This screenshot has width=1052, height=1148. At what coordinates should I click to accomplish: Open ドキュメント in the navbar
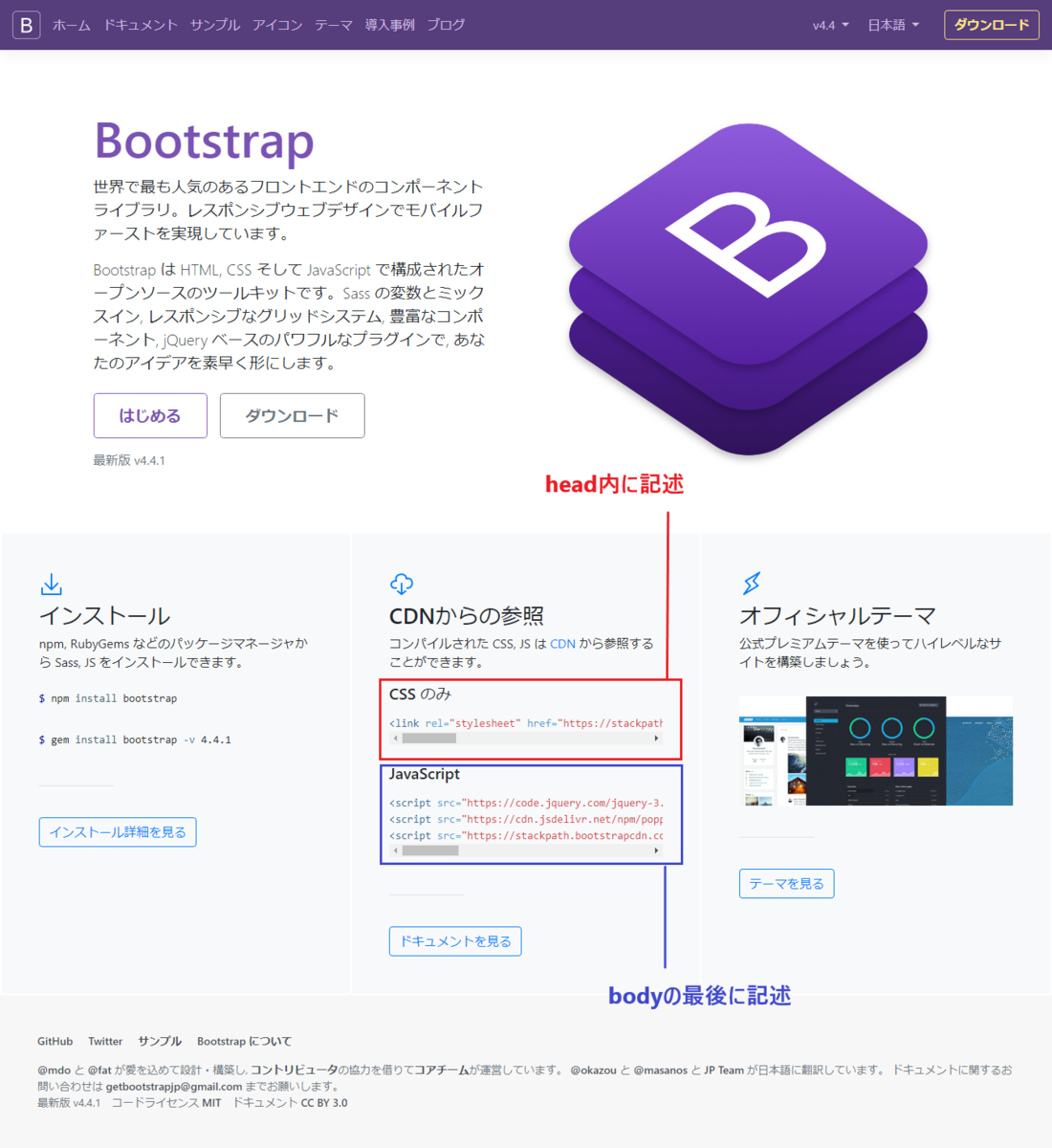[141, 25]
